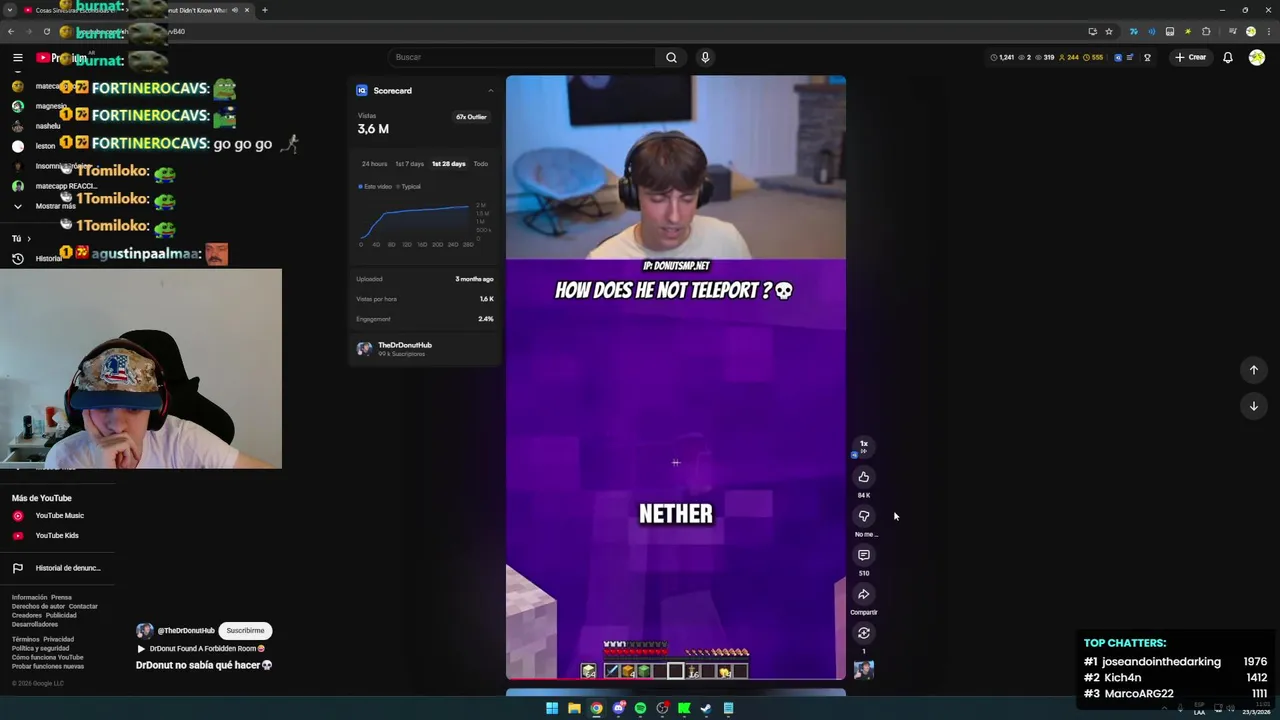Open Historial de denuncias flag entry
1280x720 pixels.
point(56,568)
